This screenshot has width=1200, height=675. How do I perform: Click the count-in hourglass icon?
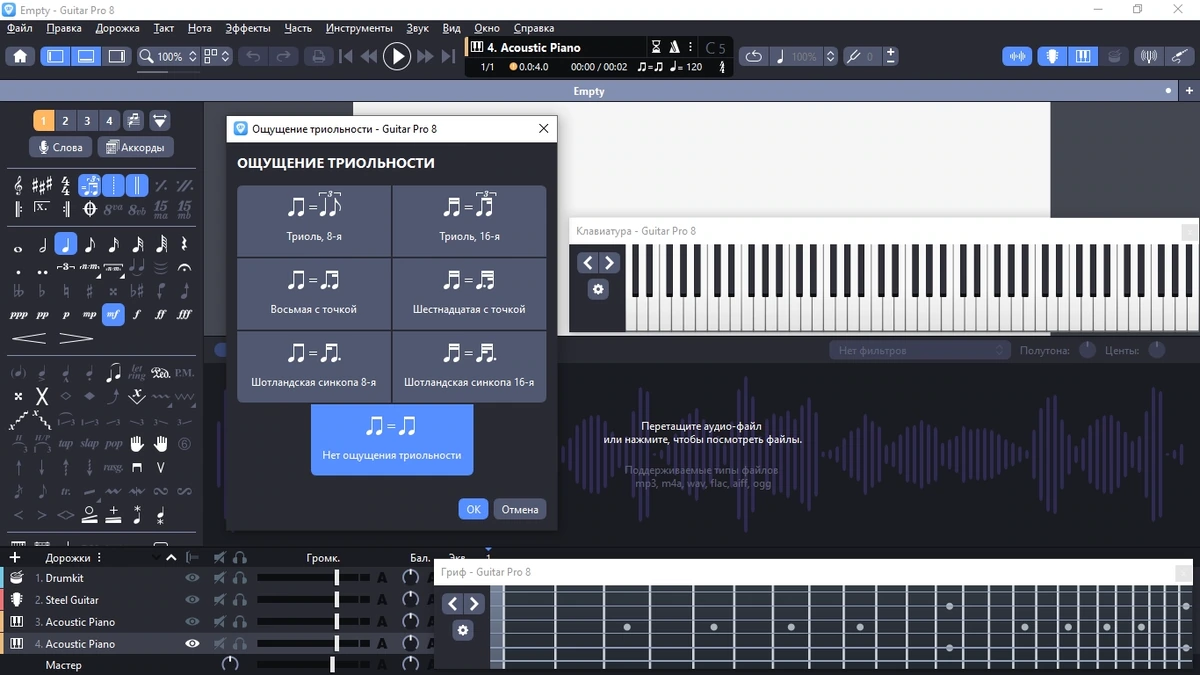coord(656,47)
